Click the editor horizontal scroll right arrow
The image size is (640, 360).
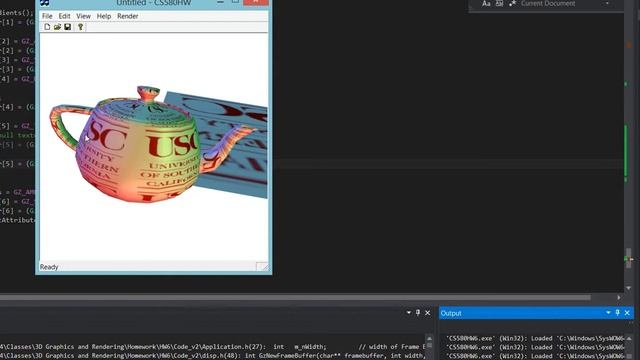pyautogui.click(x=619, y=298)
